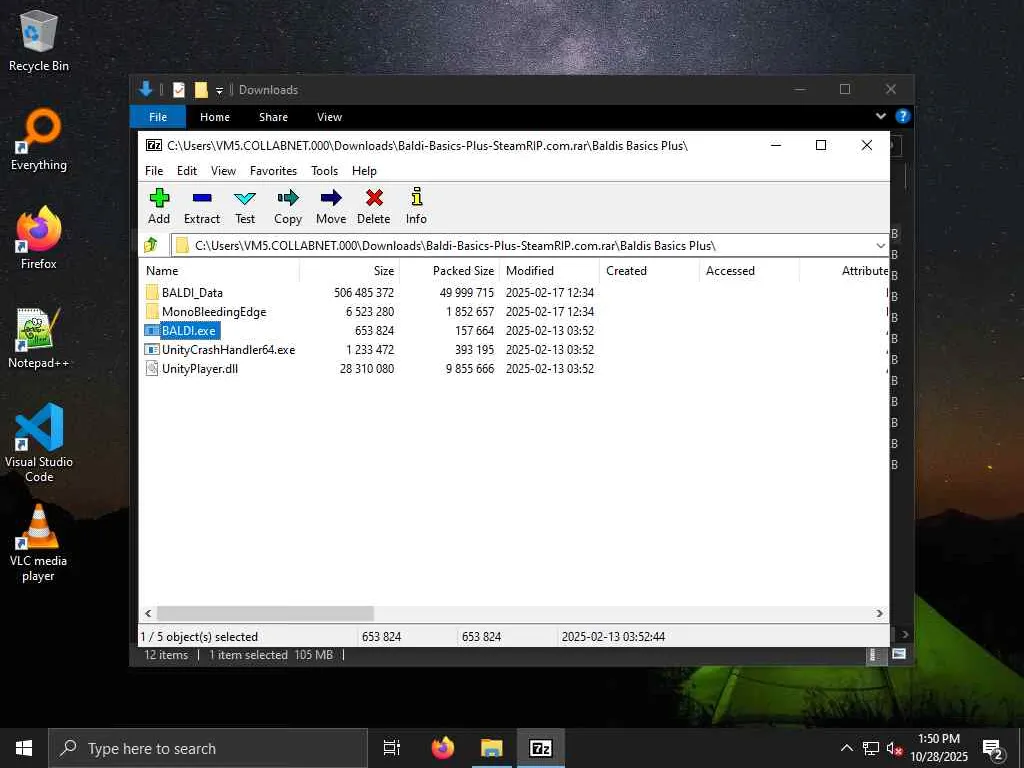Open the notification center icon
The image size is (1024, 768).
[993, 748]
